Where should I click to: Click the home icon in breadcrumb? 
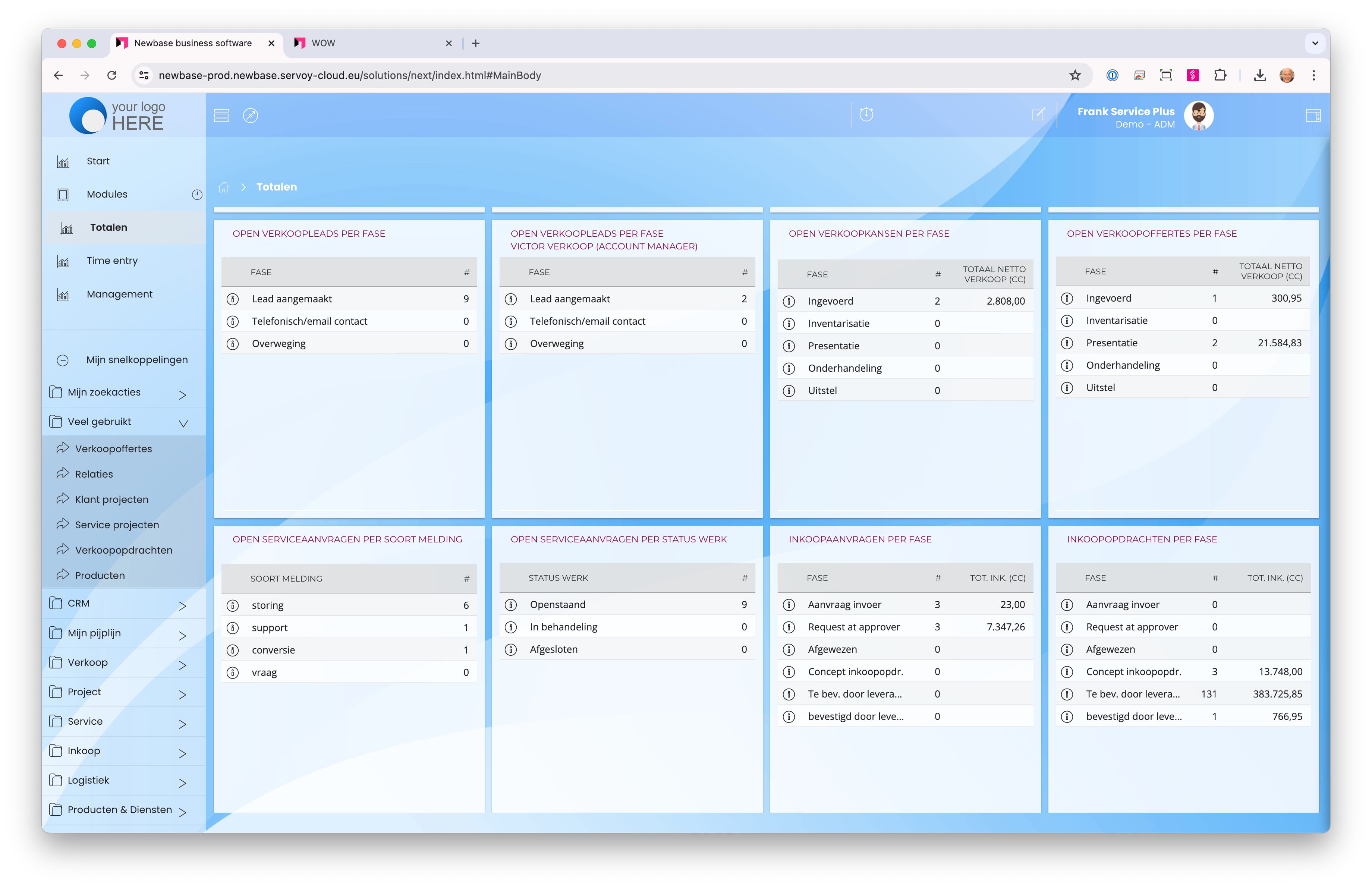(224, 187)
